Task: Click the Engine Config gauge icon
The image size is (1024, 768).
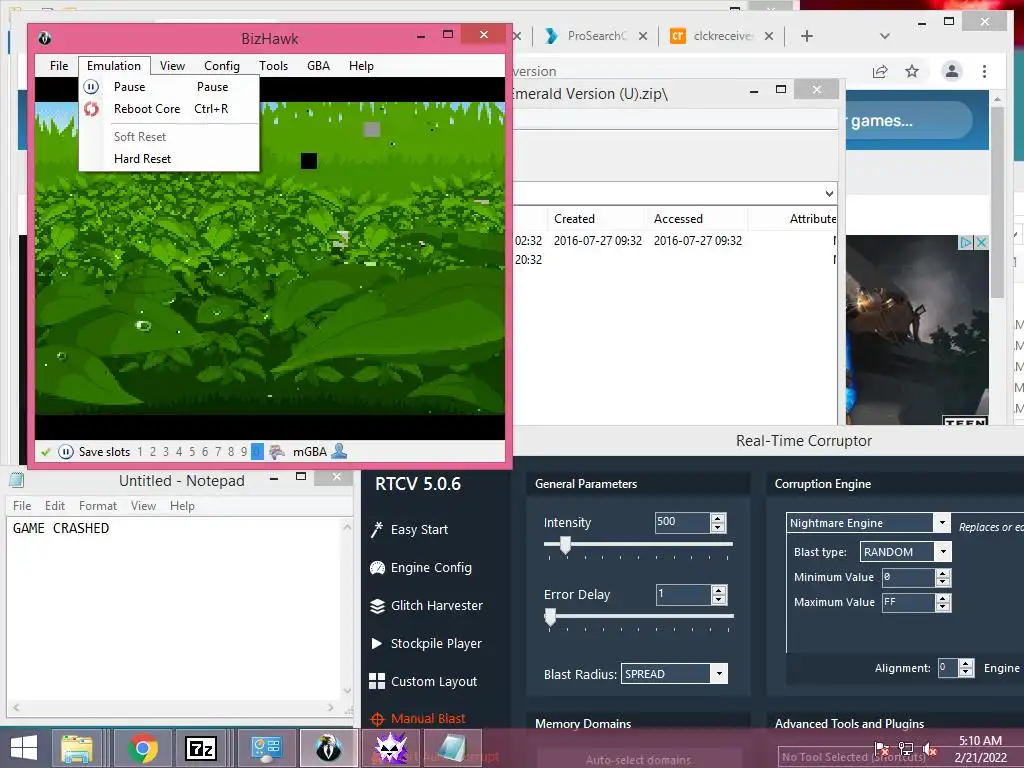Action: pos(377,568)
